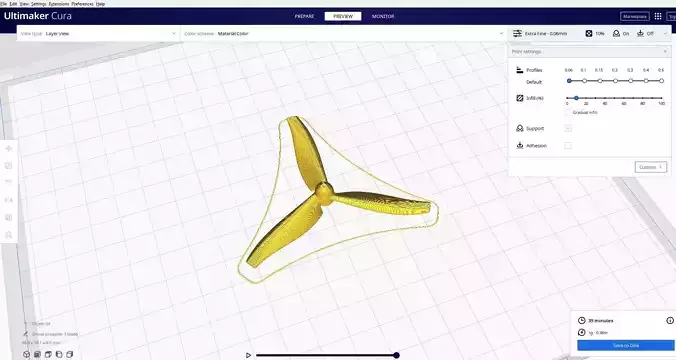Open the View menu
The image size is (676, 360).
point(25,3)
